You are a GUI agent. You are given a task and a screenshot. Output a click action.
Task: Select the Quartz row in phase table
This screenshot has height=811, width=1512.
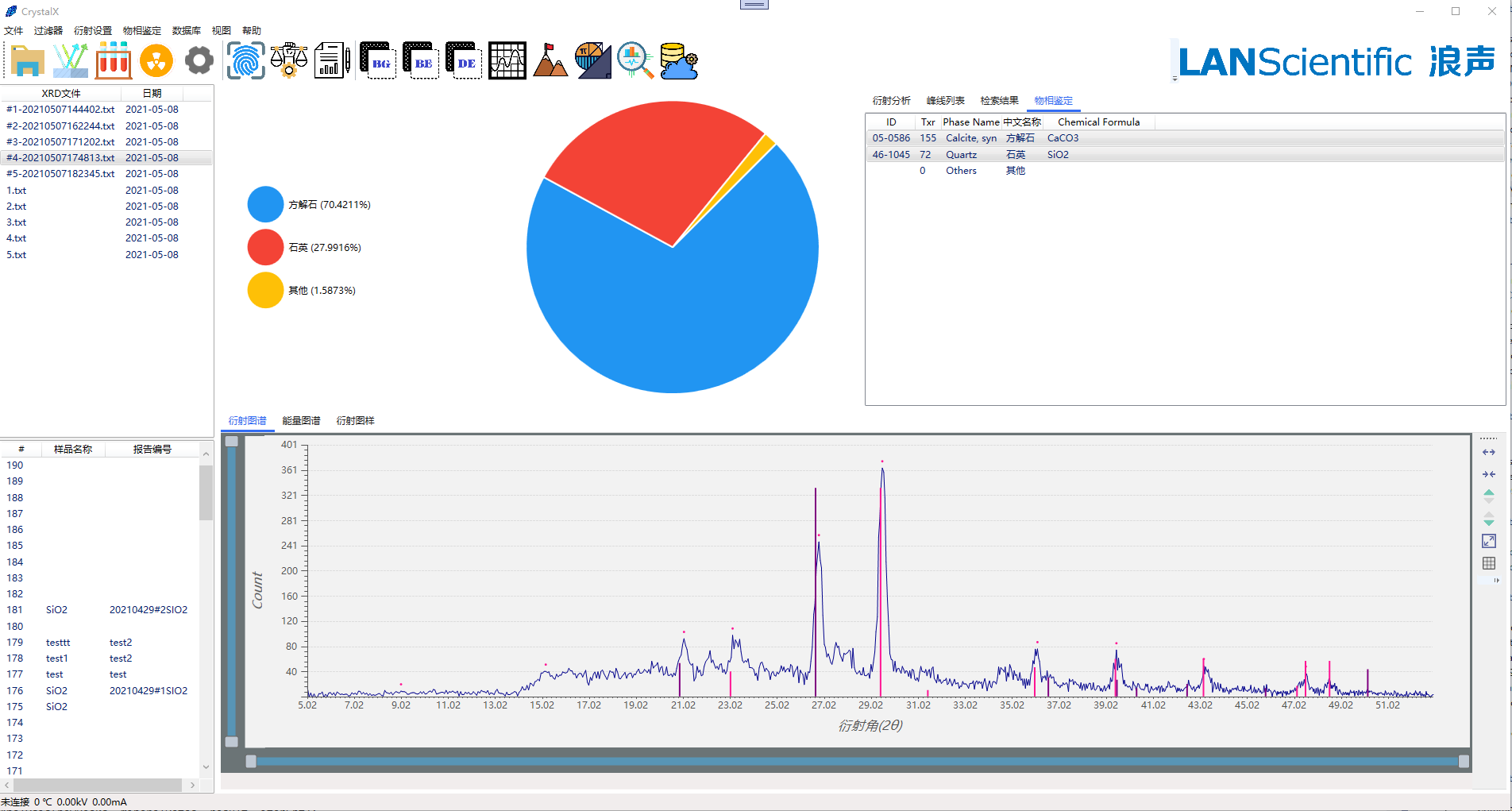[961, 155]
